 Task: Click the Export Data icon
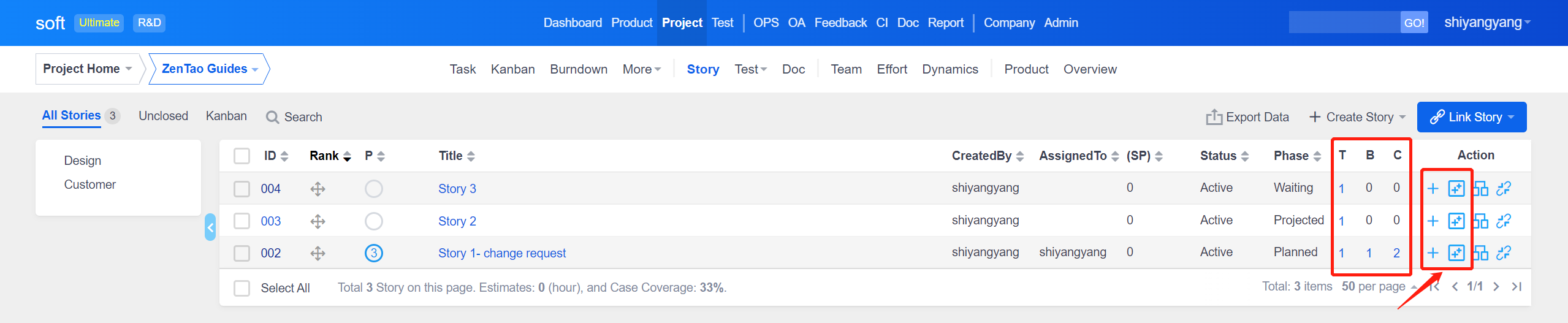click(1214, 117)
